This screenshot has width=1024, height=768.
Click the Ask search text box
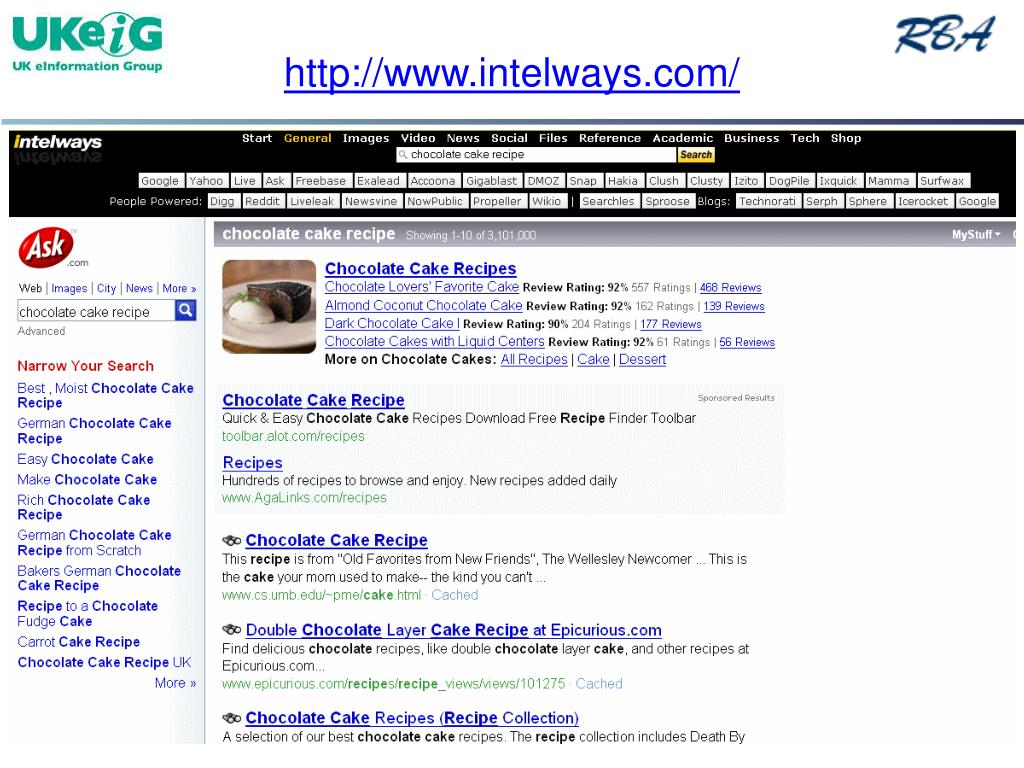point(96,312)
